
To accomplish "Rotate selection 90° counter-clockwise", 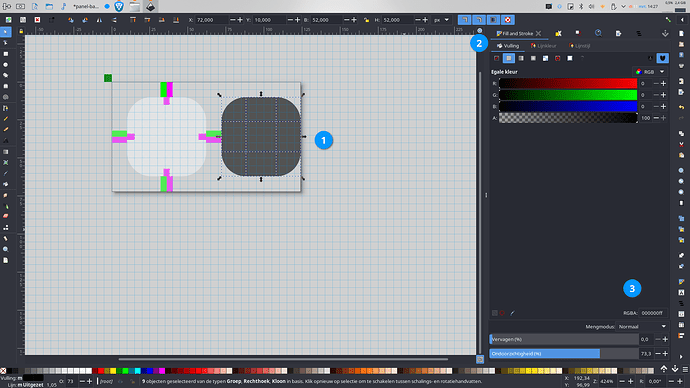I will pos(70,20).
